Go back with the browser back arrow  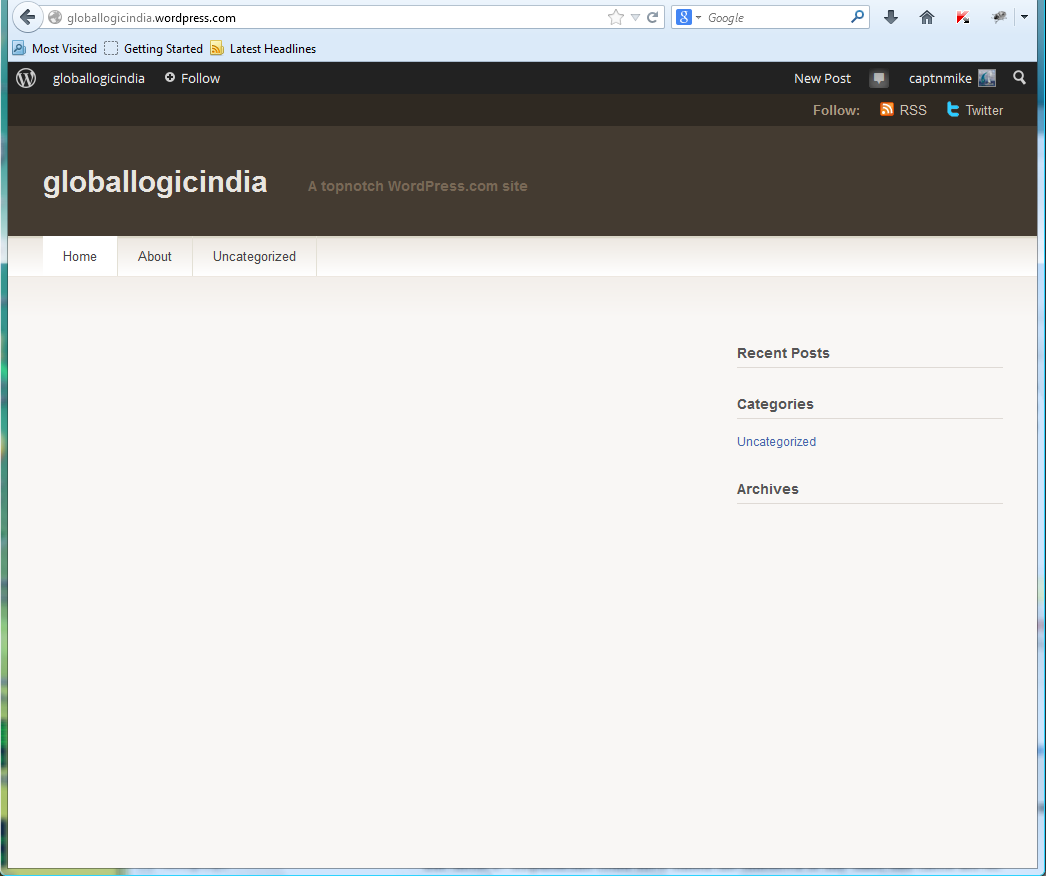pos(28,17)
